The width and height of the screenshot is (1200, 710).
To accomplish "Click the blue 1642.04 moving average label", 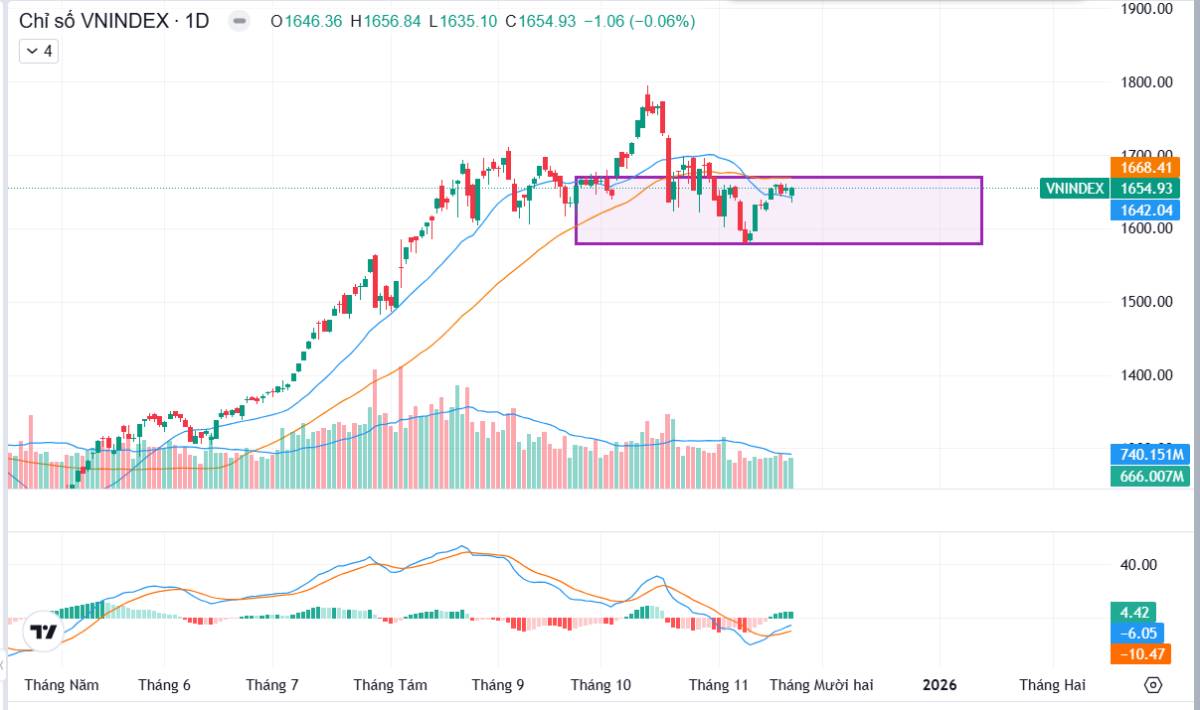I will pyautogui.click(x=1144, y=210).
